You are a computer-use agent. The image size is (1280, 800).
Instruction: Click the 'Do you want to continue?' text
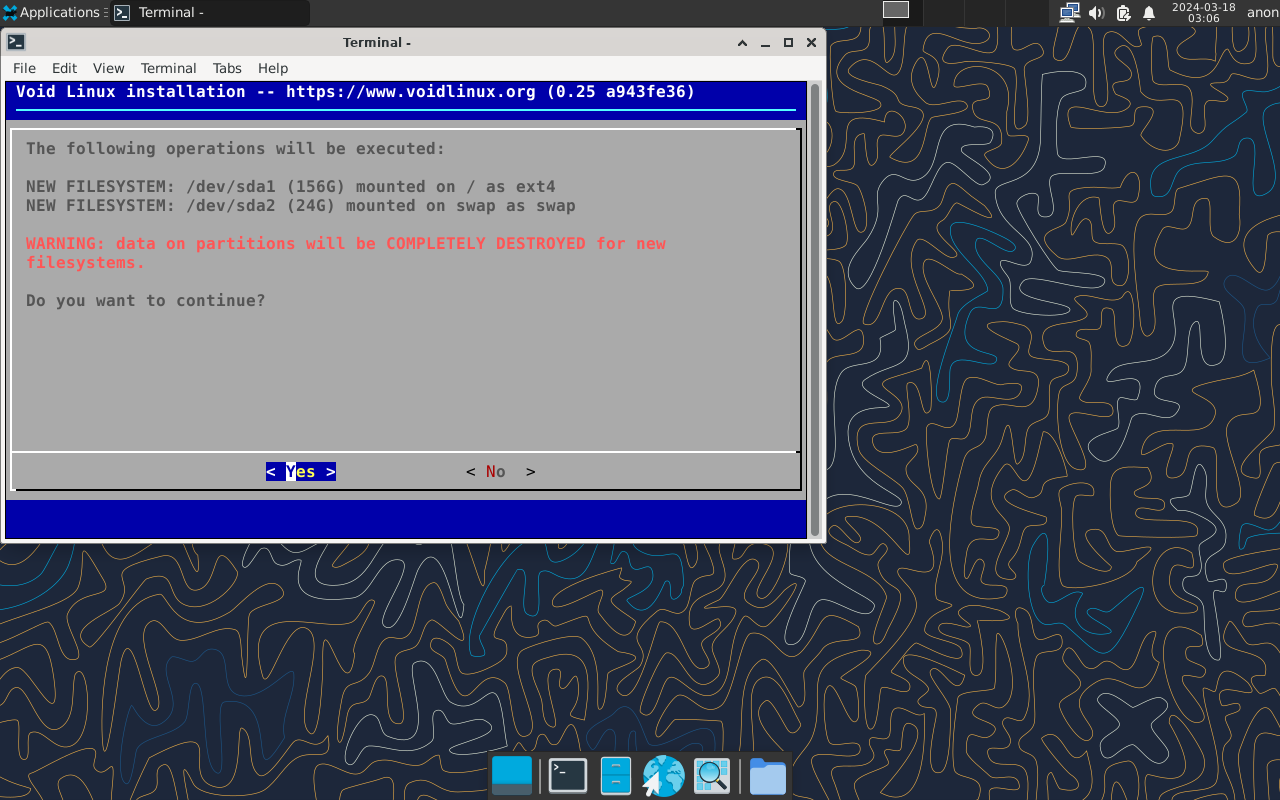coord(146,301)
